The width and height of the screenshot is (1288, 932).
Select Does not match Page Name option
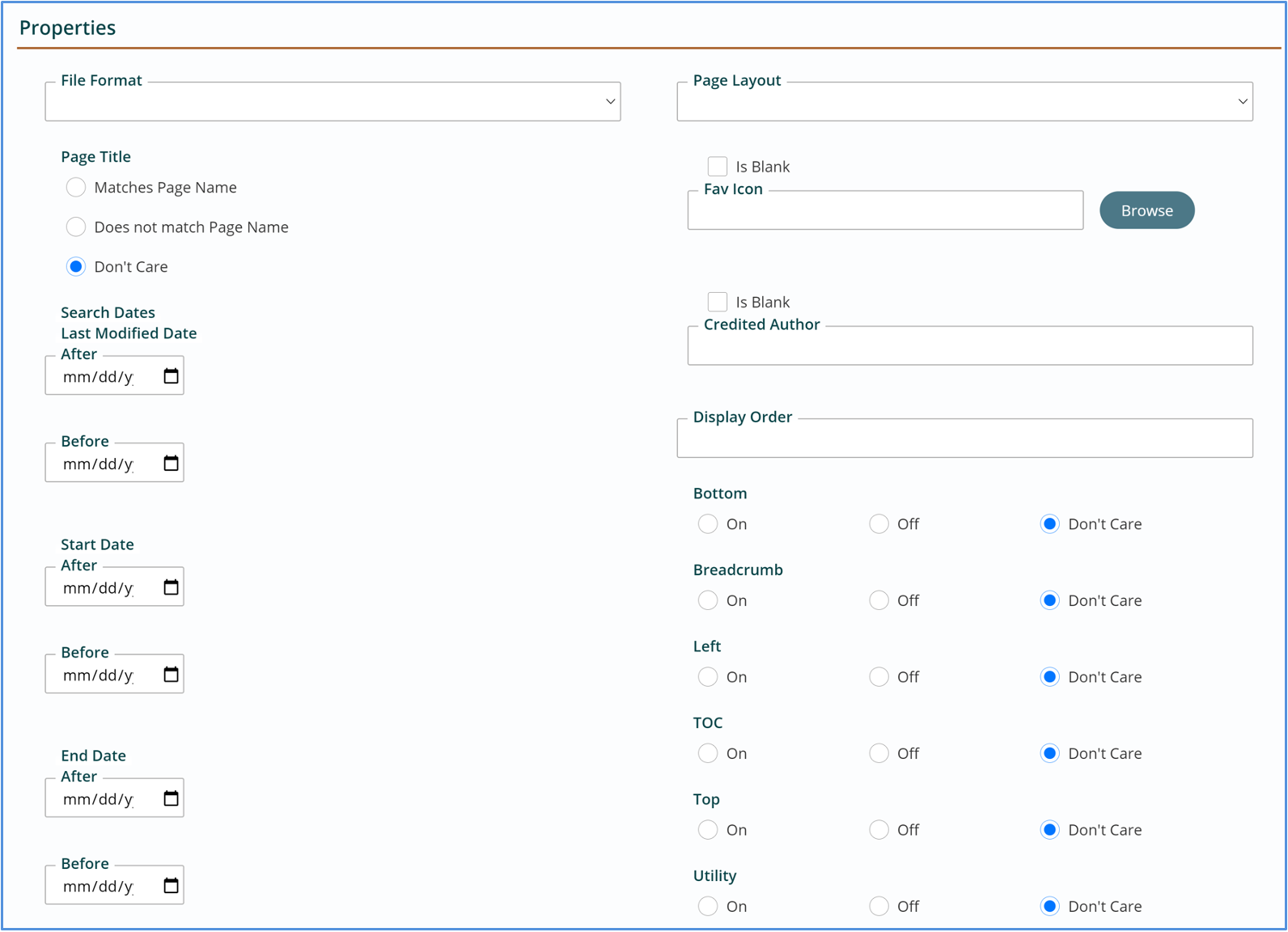[76, 227]
